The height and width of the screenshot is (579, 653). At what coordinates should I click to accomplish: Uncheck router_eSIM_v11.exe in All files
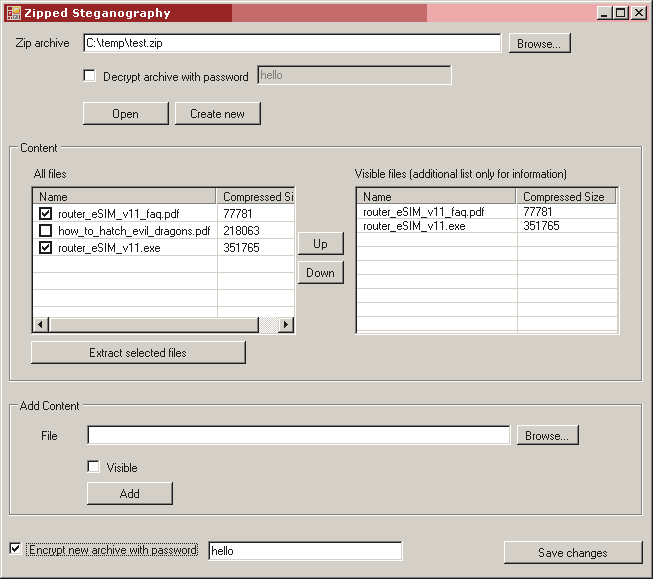tap(45, 248)
